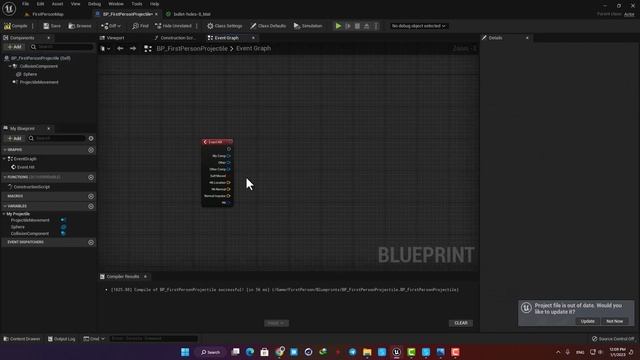
Task: Click the Browse toolbar button
Action: tap(80, 26)
